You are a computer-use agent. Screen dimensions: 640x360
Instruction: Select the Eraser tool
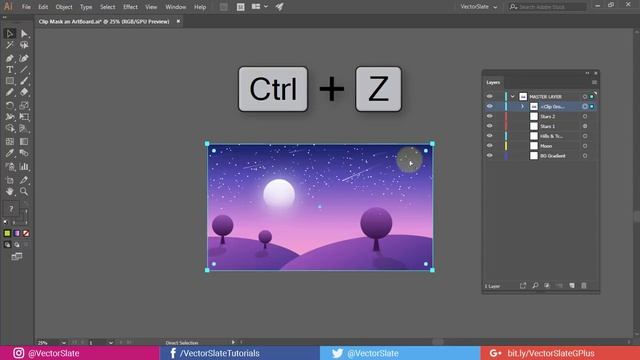24,92
